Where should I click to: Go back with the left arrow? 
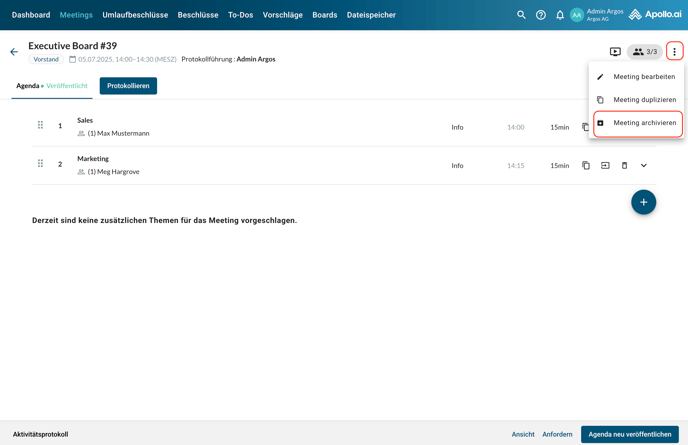(x=14, y=52)
